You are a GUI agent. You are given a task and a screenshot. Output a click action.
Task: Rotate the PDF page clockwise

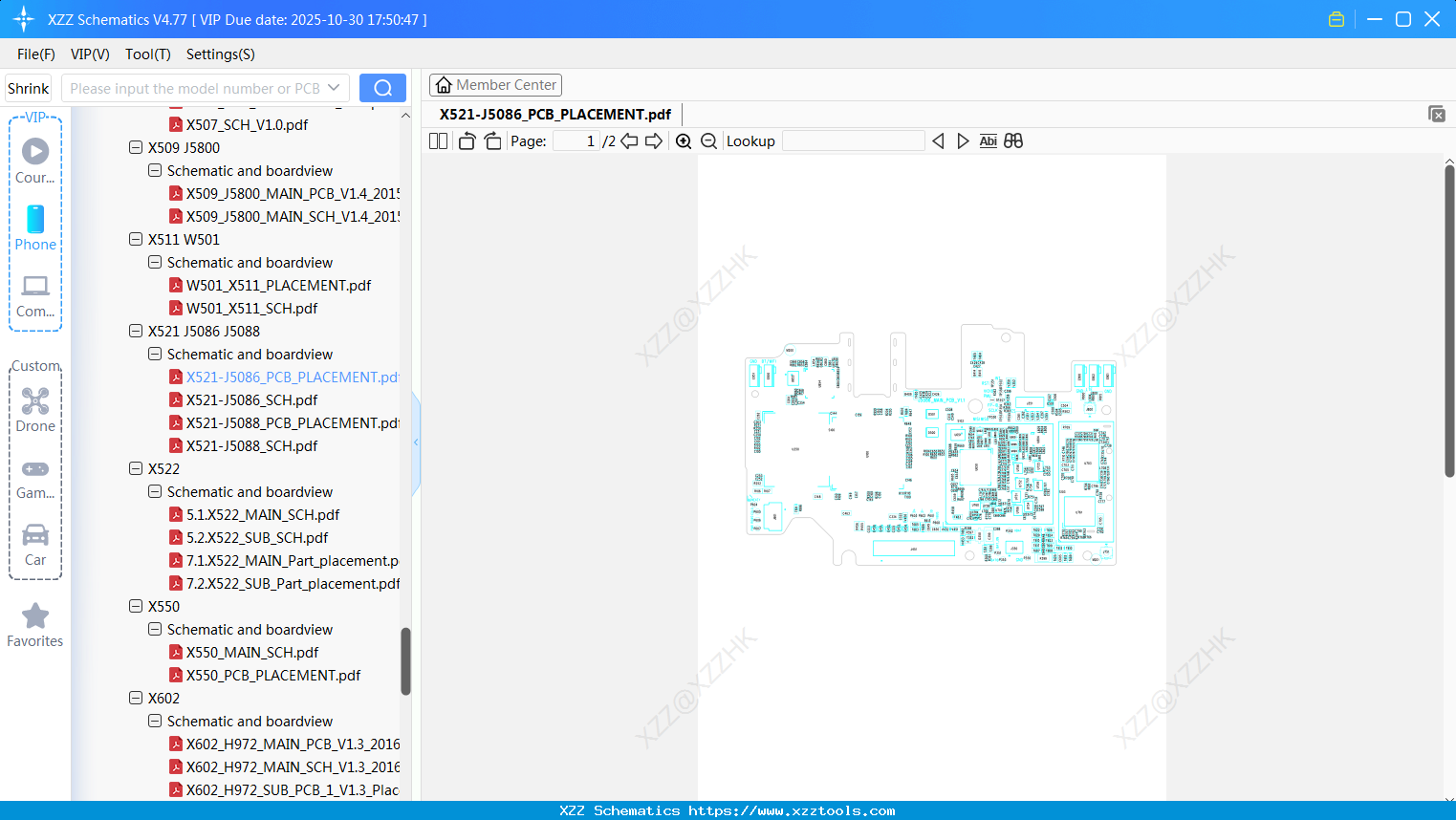pyautogui.click(x=492, y=140)
